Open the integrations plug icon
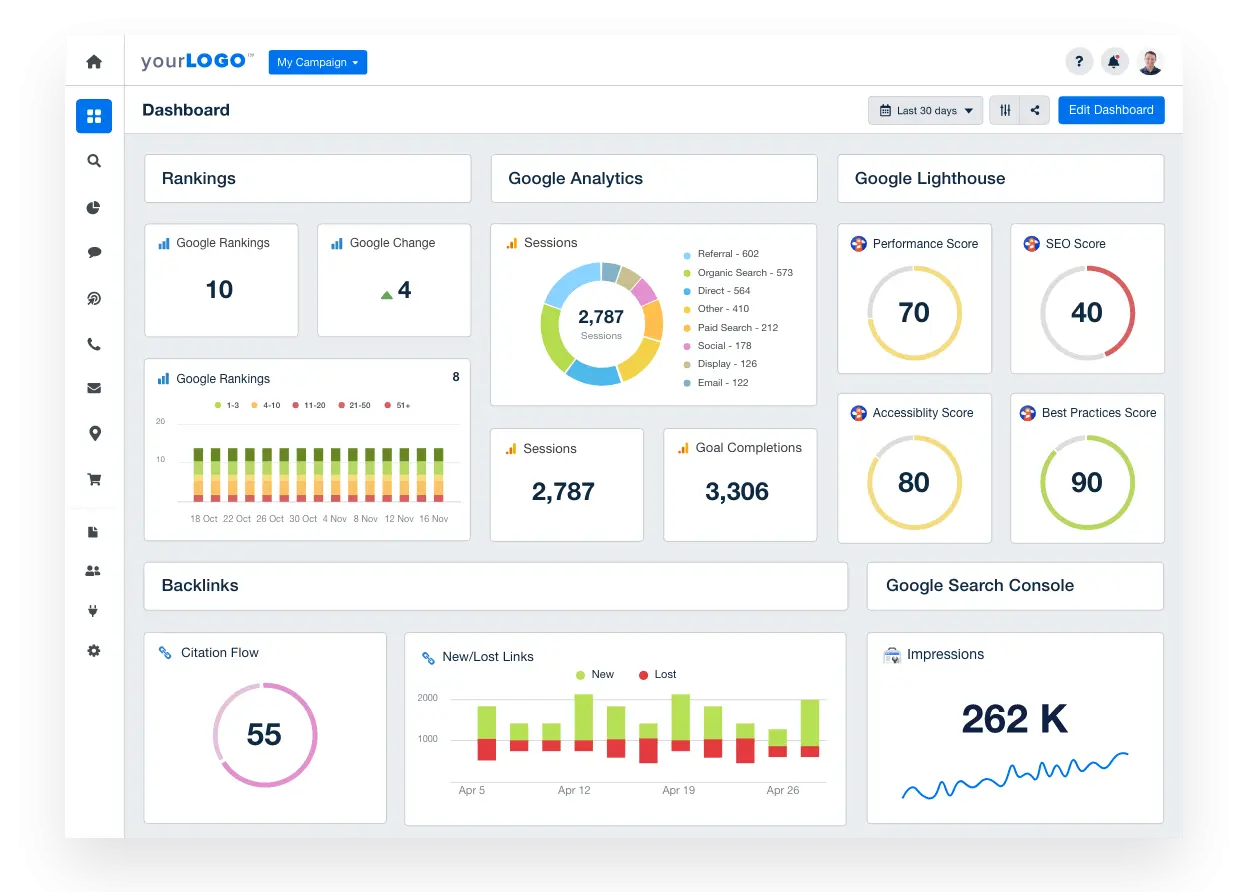Screen dimensions: 1248x892 click(93, 610)
